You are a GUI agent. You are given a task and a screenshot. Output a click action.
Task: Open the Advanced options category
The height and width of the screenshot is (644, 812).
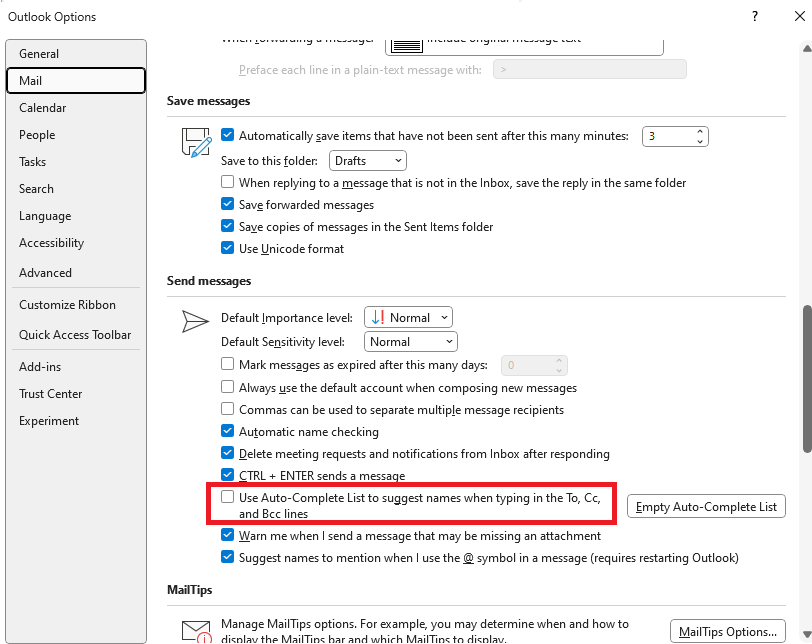pyautogui.click(x=76, y=272)
